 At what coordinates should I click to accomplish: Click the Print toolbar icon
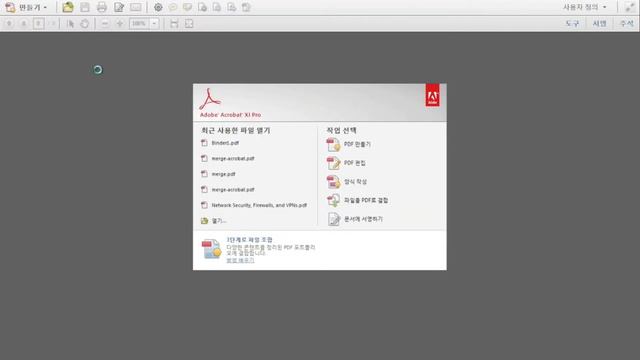click(102, 7)
